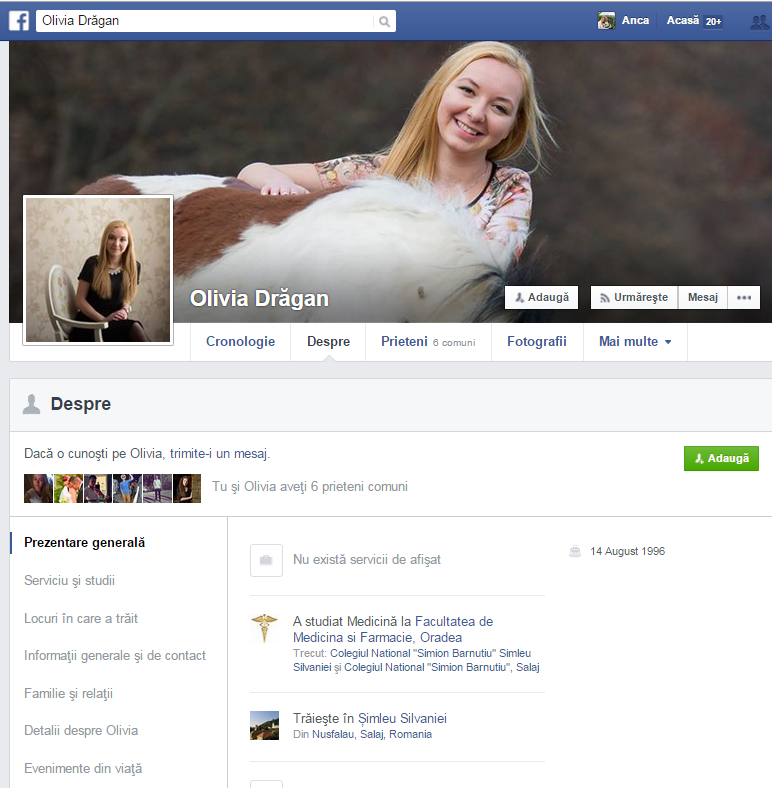Send a message via Mesaj button

pyautogui.click(x=702, y=298)
